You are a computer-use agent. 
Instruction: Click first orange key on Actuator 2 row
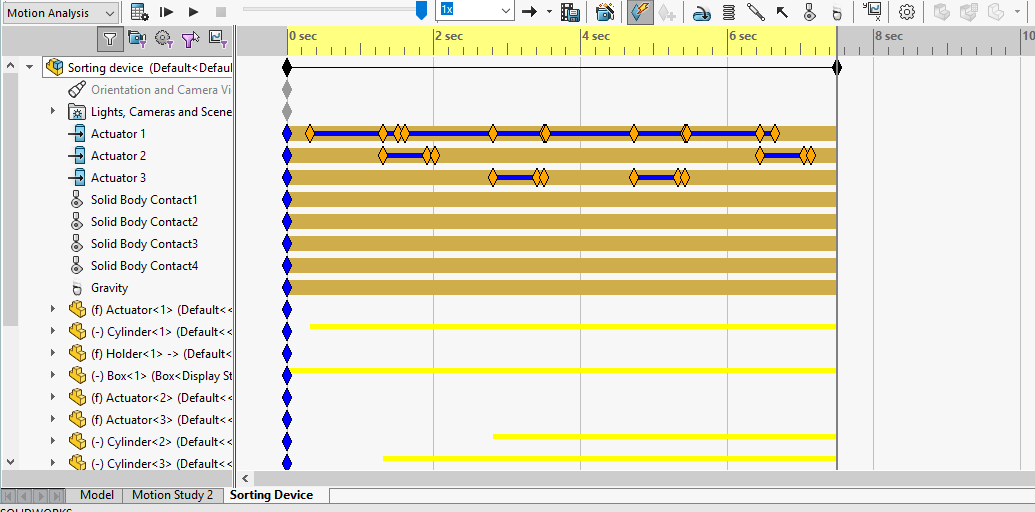(383, 156)
